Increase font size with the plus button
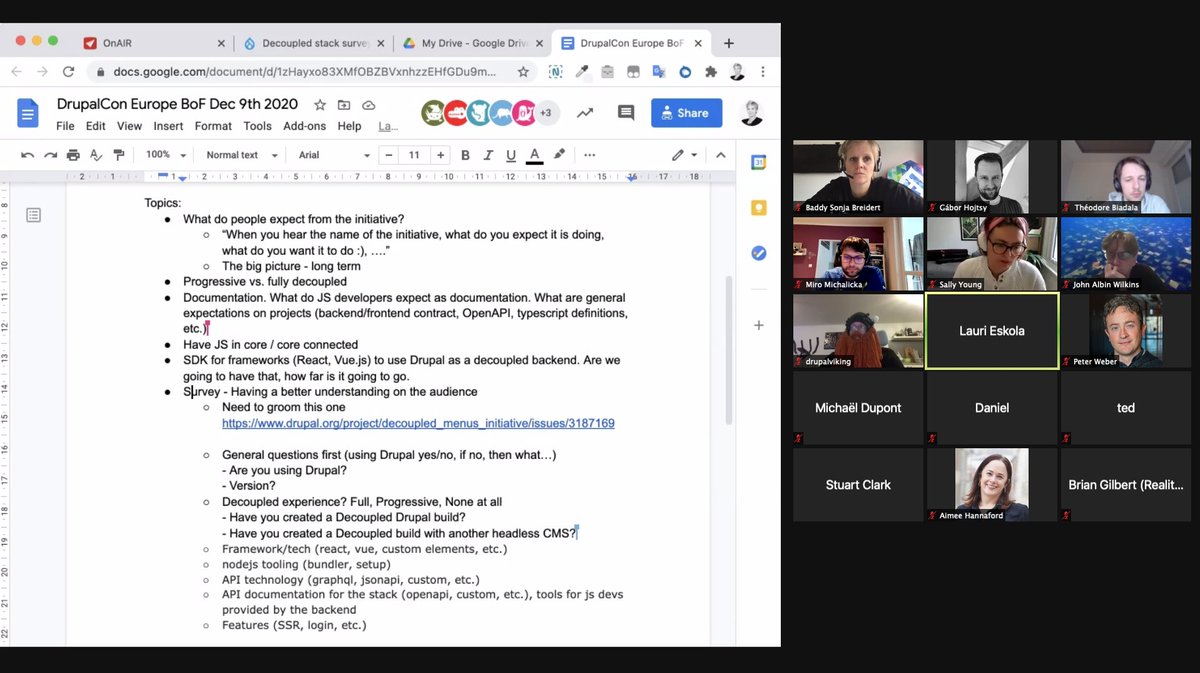Screen dimensions: 1200x673 tap(440, 155)
